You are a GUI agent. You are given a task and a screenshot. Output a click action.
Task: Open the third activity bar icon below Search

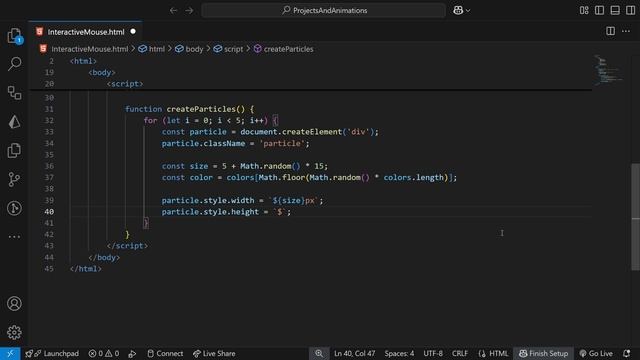[14, 93]
